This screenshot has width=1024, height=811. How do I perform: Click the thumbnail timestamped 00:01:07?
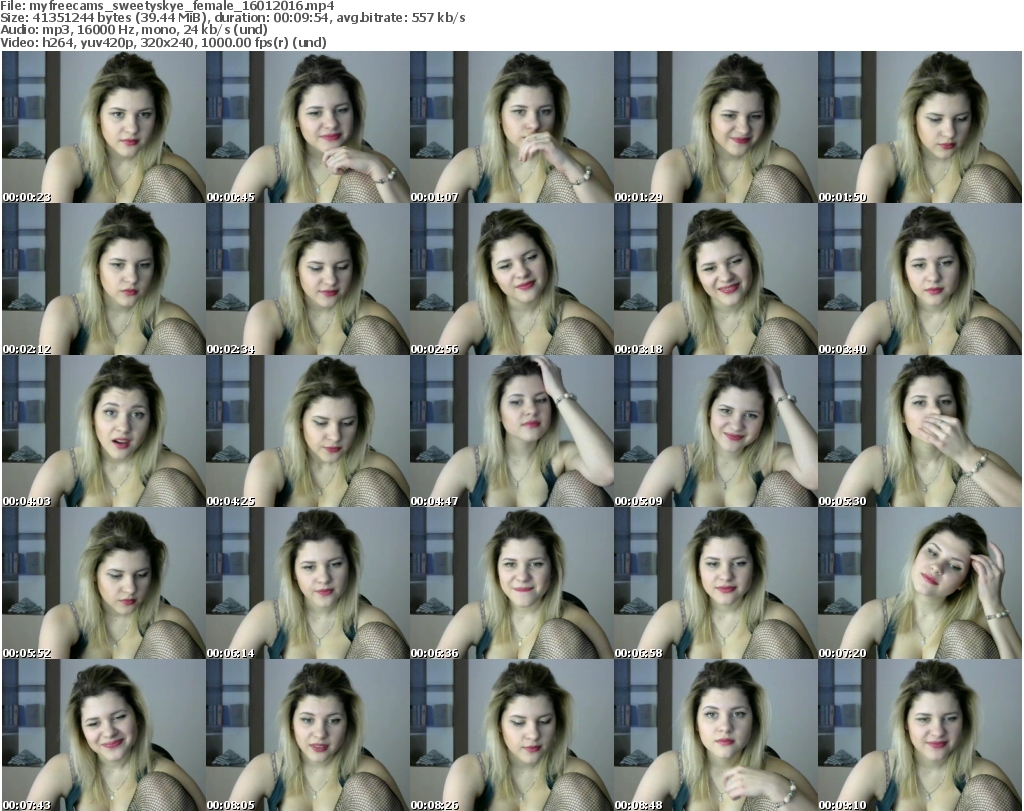click(512, 127)
